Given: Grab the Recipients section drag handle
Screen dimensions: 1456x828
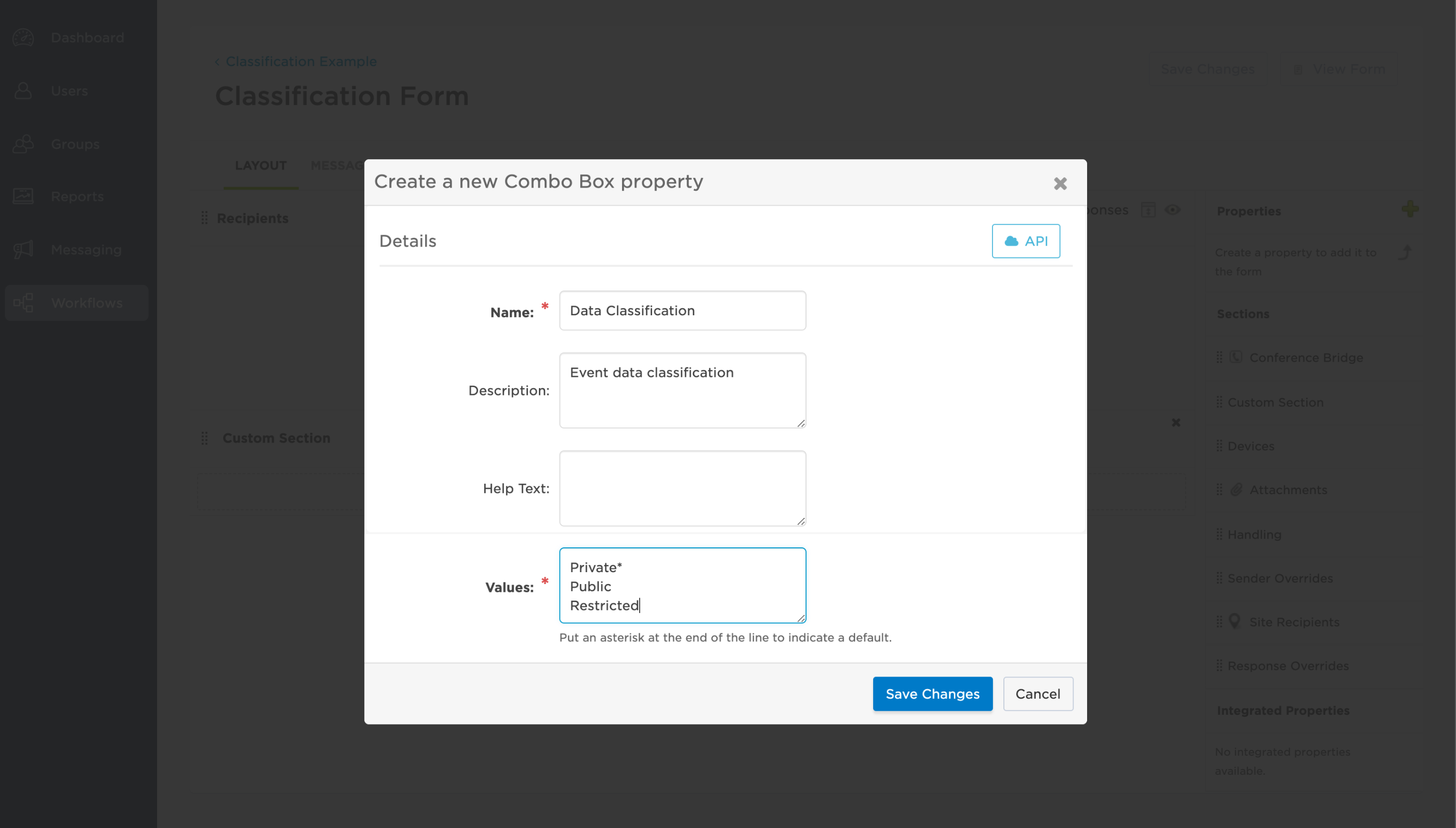Looking at the screenshot, I should pos(205,219).
